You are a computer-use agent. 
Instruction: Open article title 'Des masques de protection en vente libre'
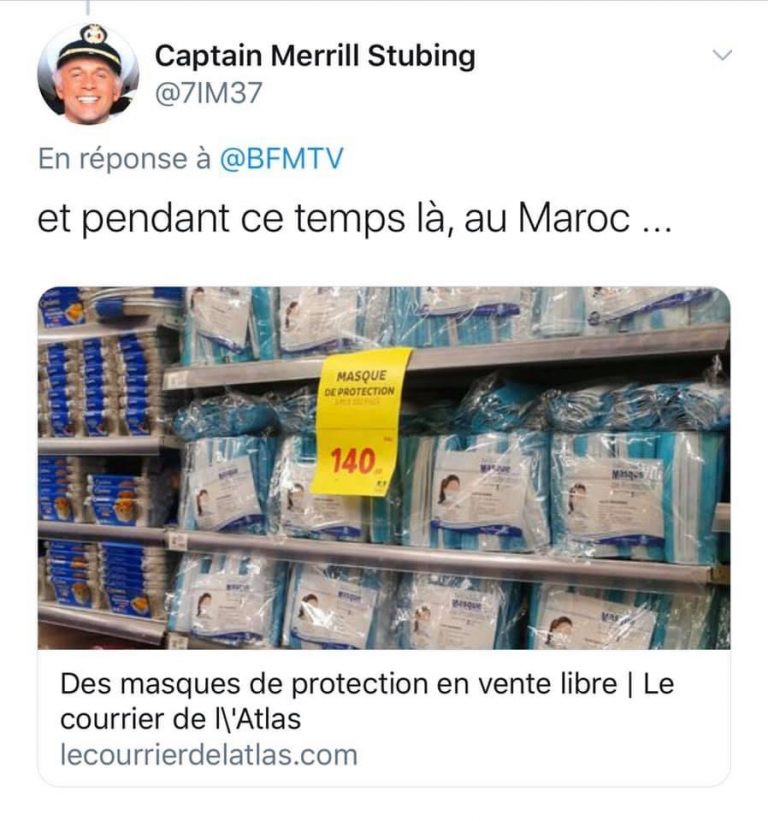(339, 683)
